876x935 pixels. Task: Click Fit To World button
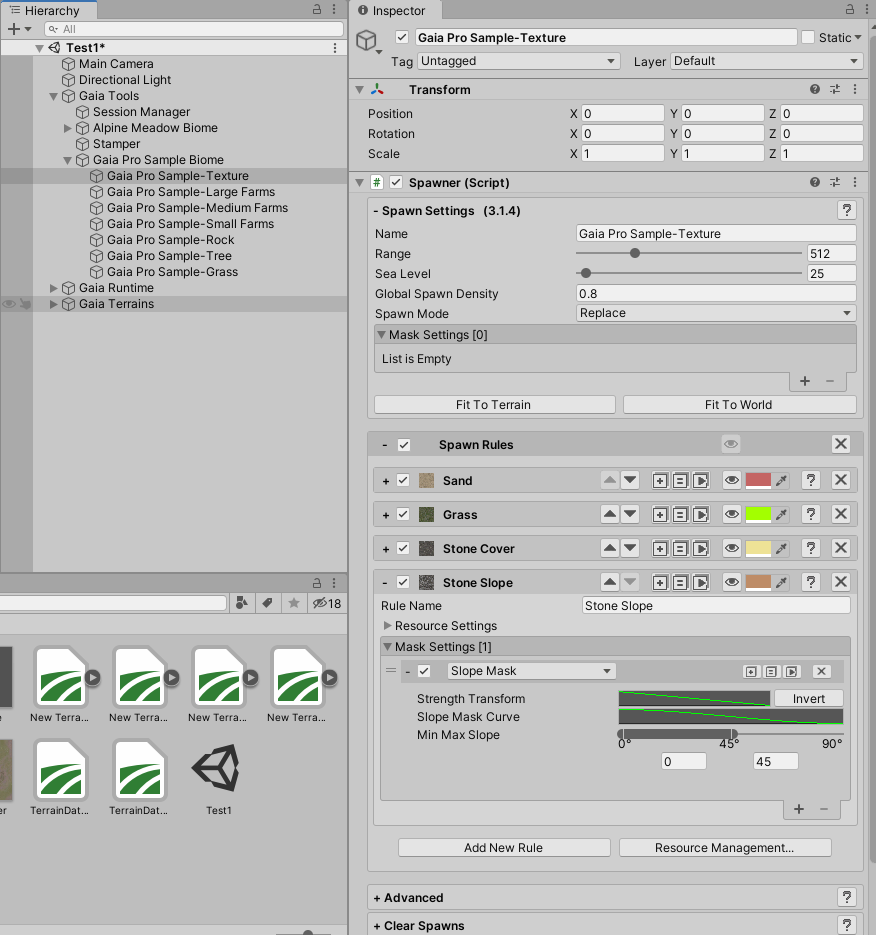(739, 404)
